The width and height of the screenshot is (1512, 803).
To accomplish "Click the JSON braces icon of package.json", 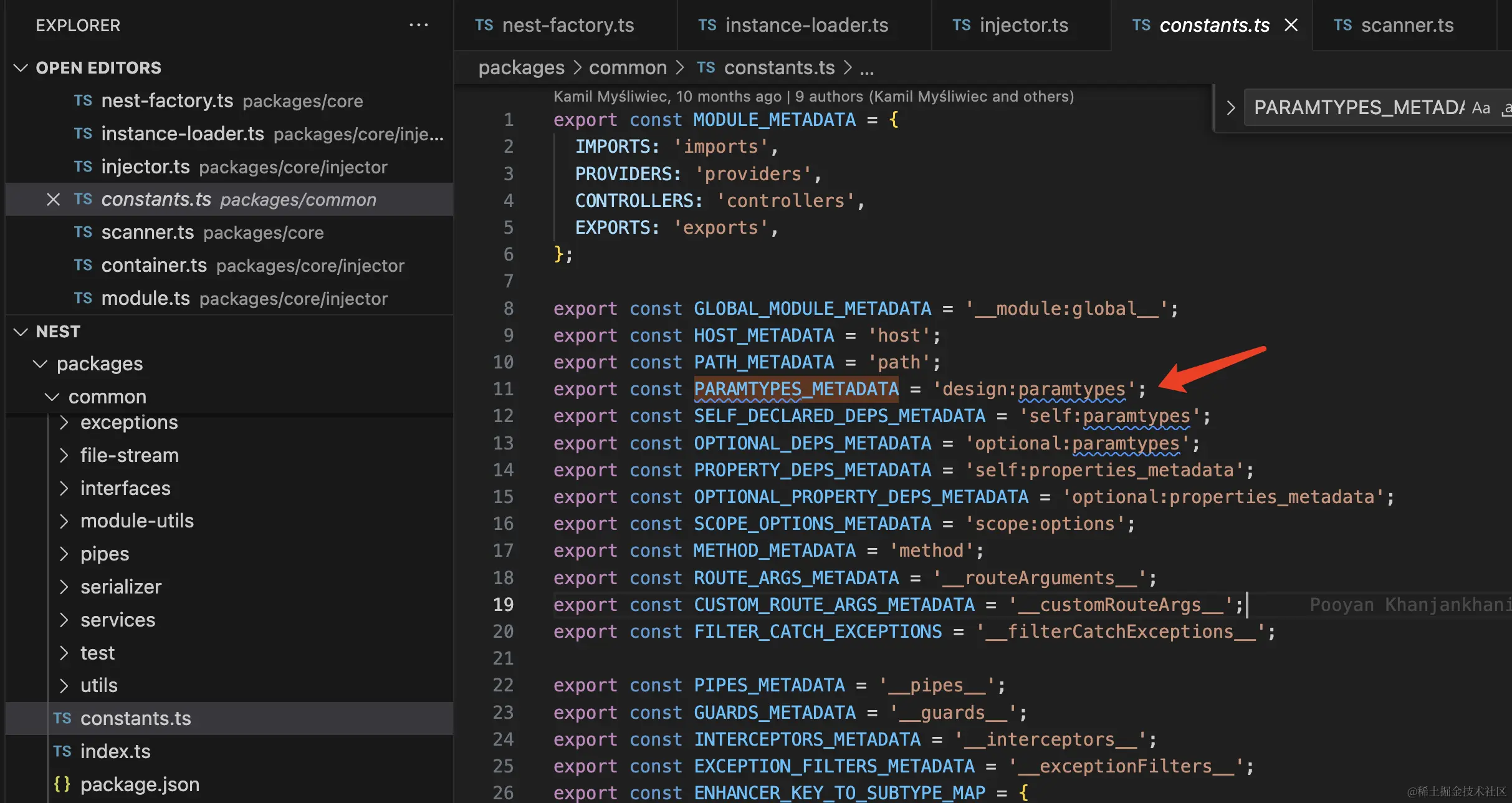I will 62,784.
